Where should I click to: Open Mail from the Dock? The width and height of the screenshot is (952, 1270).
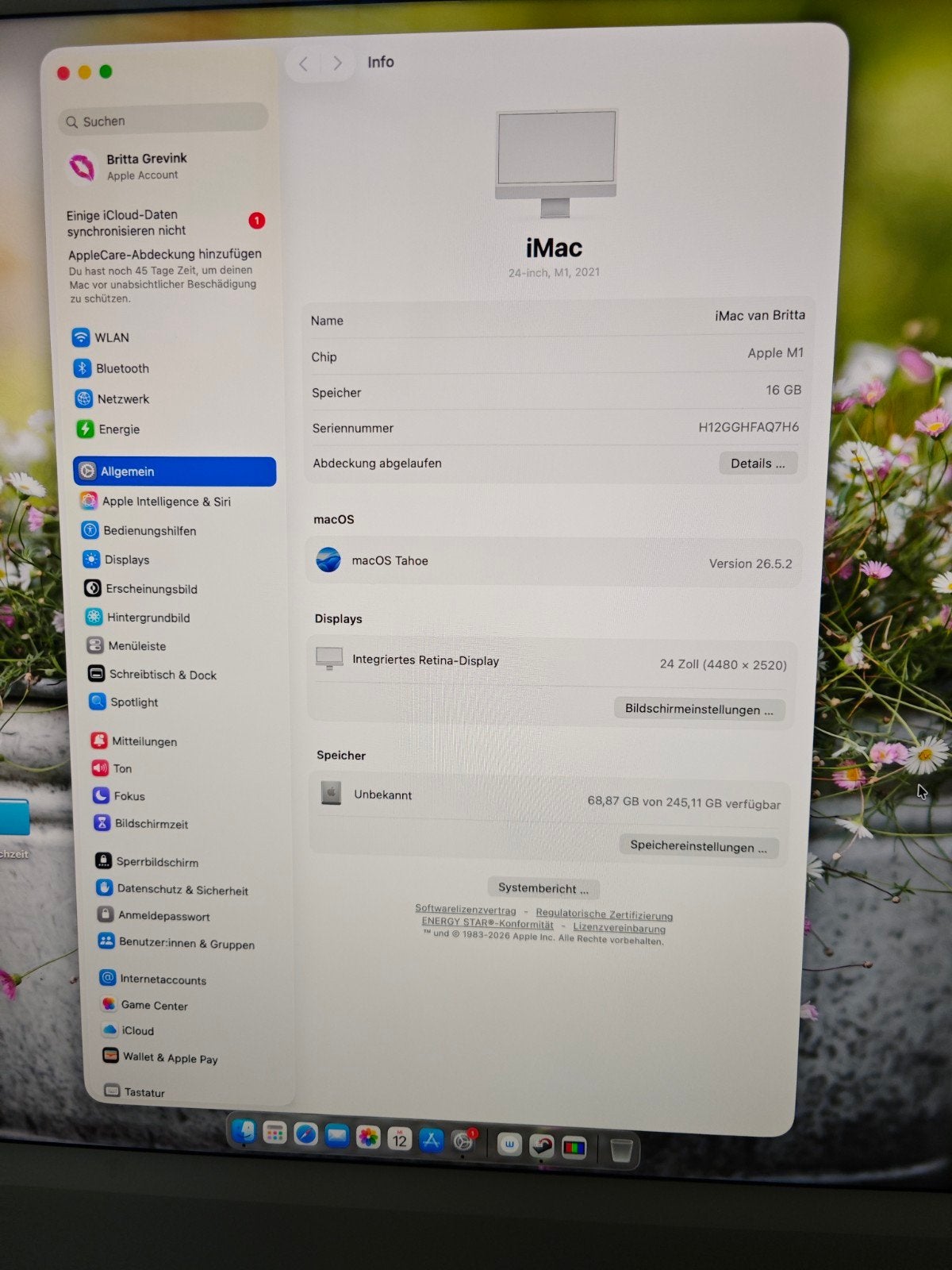337,1136
